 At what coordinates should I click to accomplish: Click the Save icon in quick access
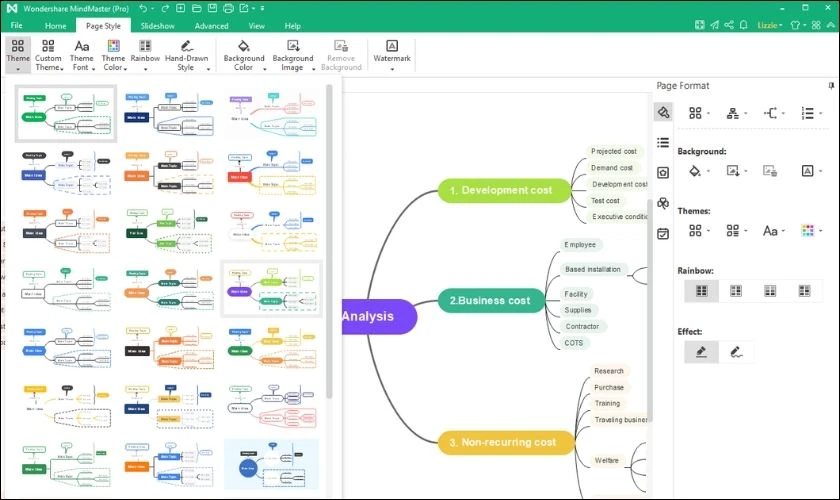click(213, 8)
